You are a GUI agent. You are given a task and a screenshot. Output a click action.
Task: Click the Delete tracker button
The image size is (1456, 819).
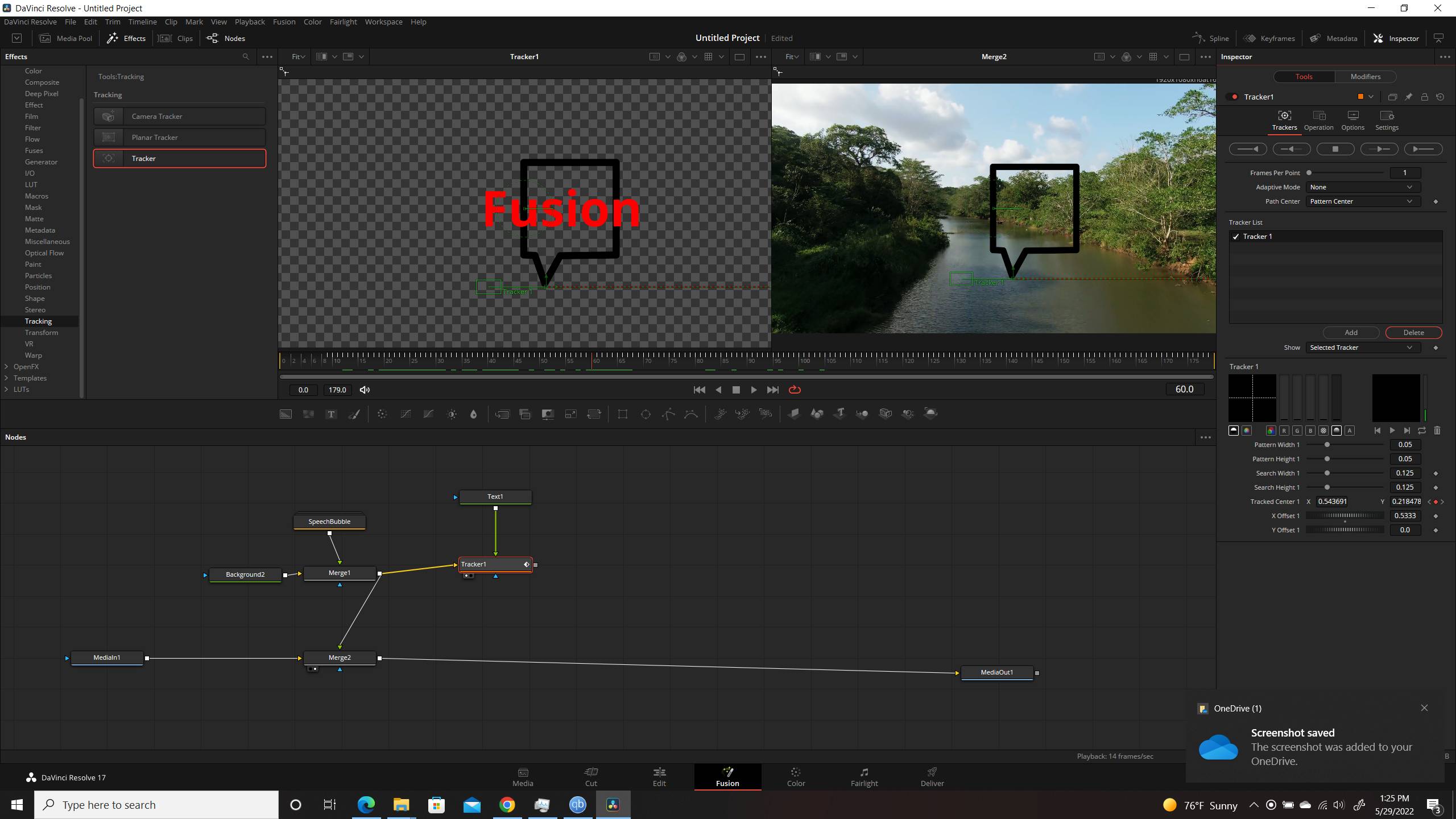click(x=1413, y=333)
